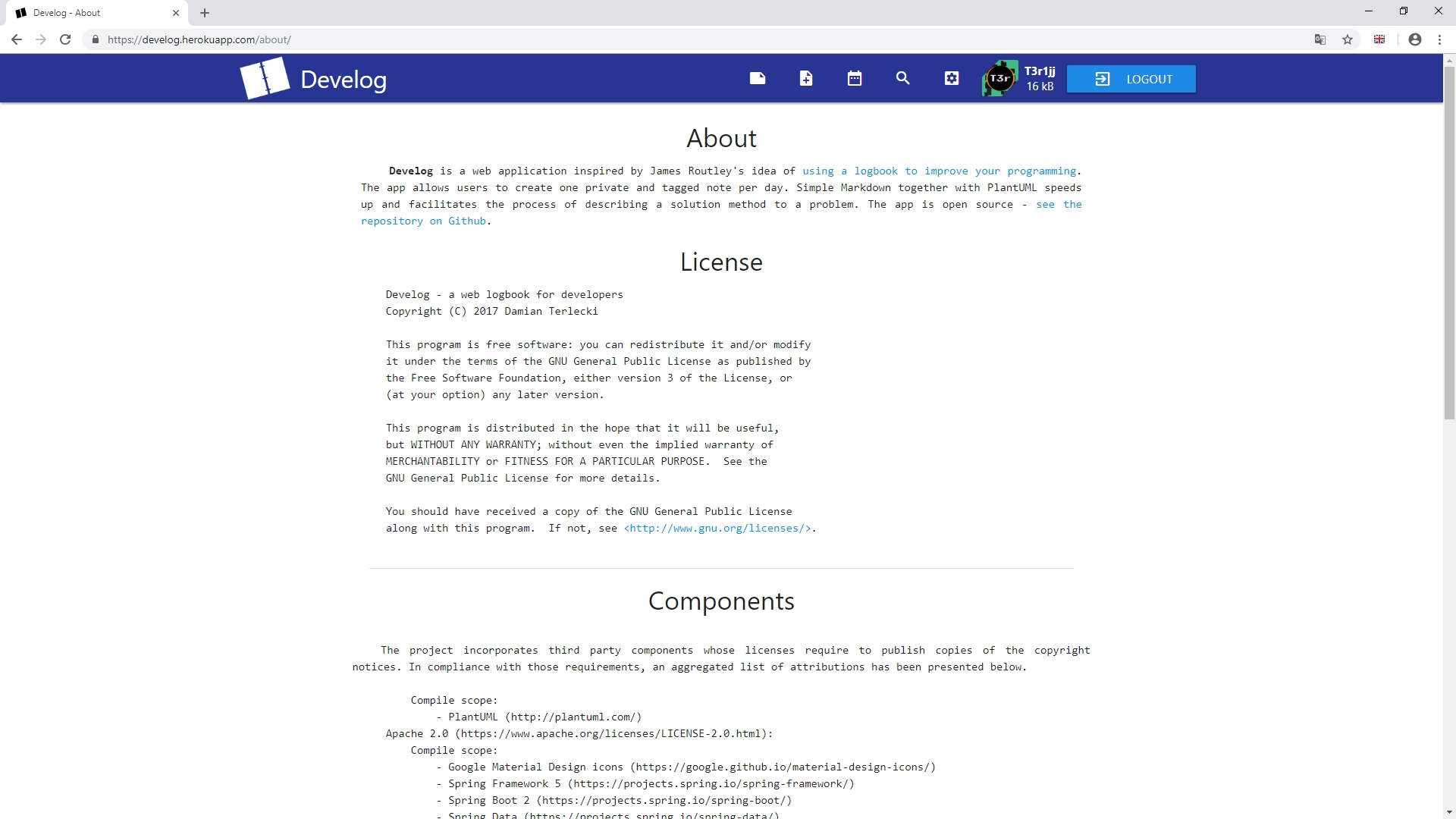Open 'using a logbook to improve your programming' link

pos(939,171)
